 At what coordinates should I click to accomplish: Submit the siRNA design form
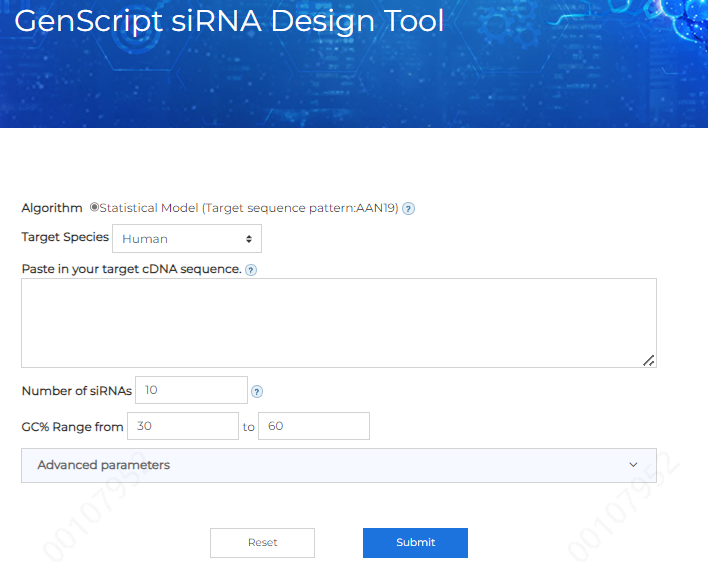415,542
